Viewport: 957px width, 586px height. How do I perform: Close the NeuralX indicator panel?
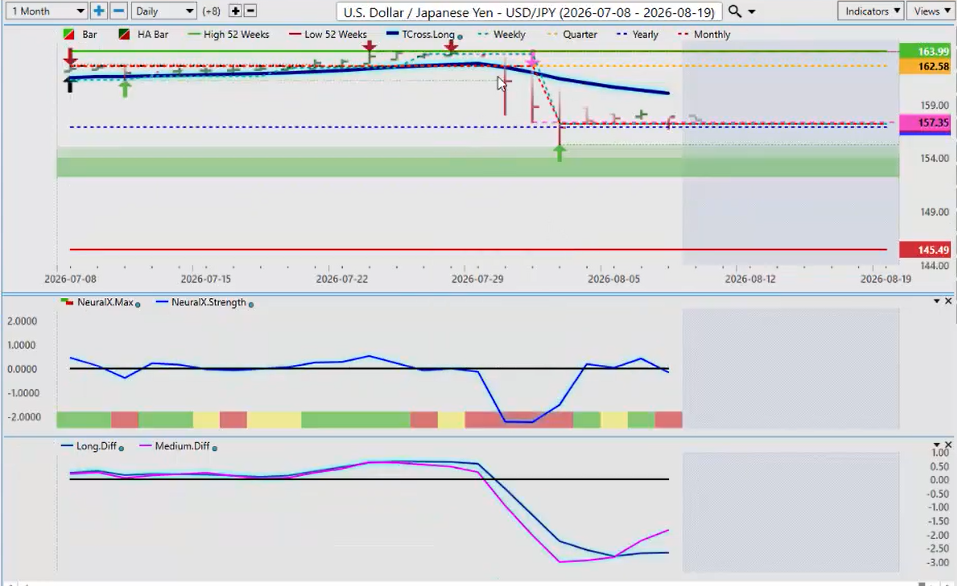[948, 301]
